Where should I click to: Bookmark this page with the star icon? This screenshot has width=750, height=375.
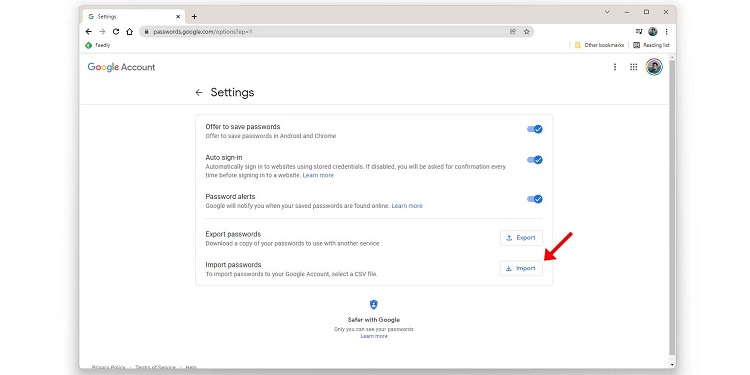click(527, 32)
